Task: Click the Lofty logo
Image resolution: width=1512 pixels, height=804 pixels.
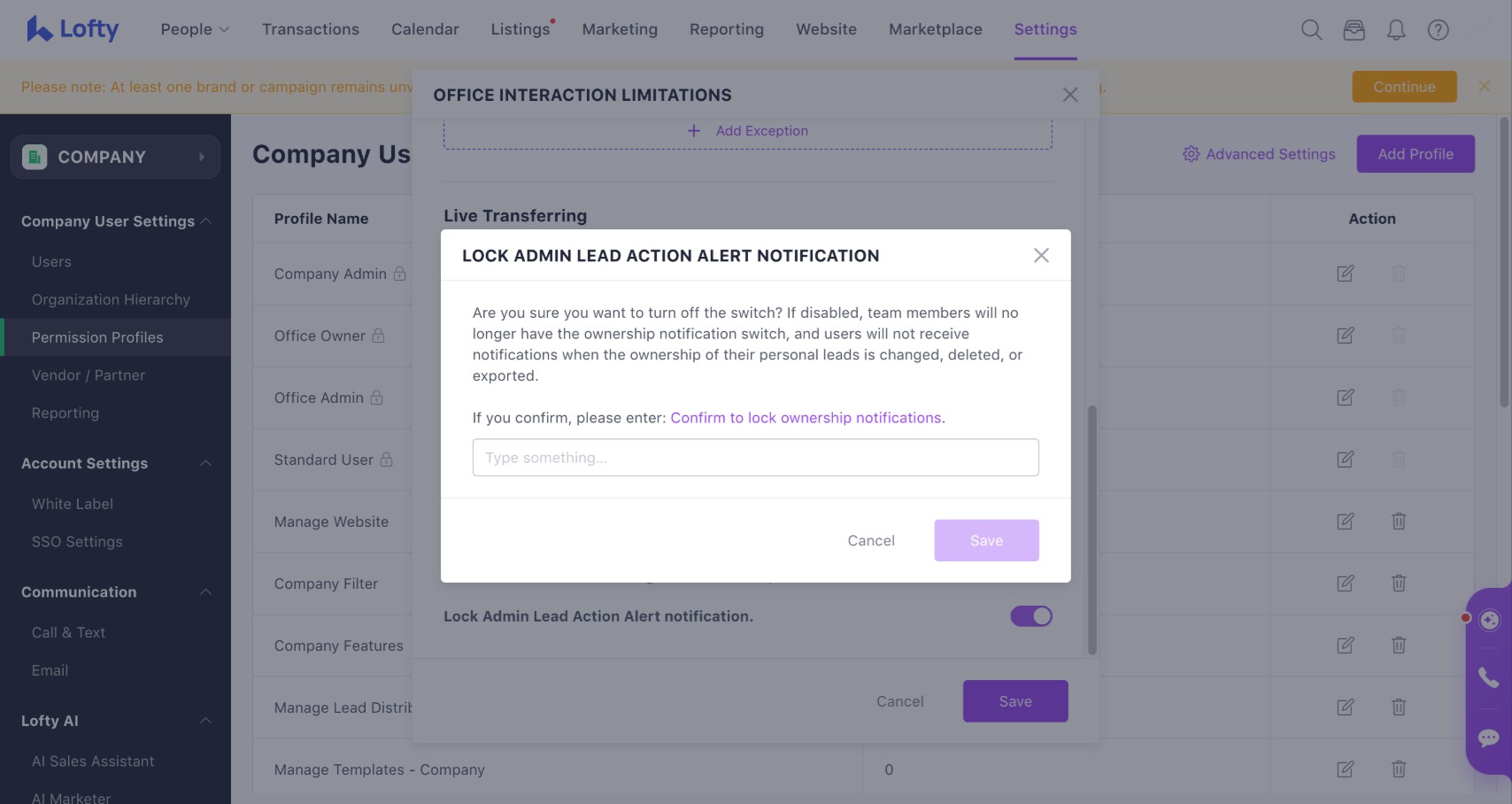Action: pyautogui.click(x=72, y=29)
